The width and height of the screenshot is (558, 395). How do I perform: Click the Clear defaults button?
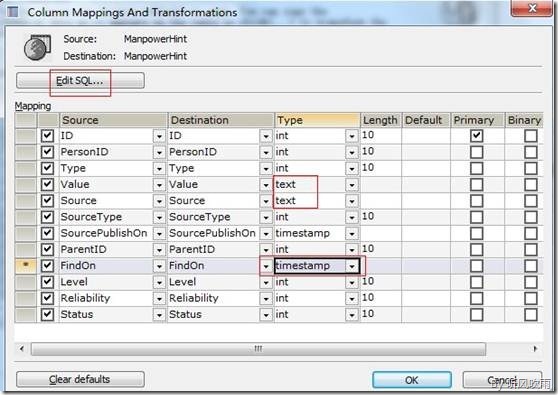click(x=80, y=379)
